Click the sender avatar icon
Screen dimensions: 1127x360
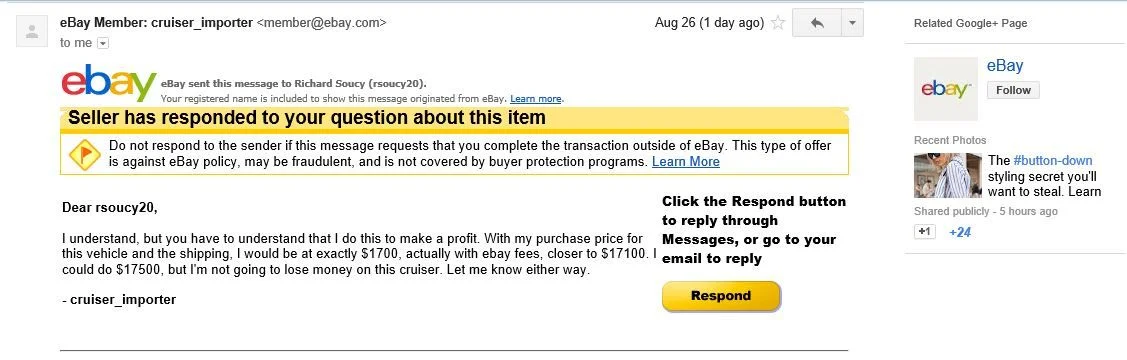(x=32, y=31)
